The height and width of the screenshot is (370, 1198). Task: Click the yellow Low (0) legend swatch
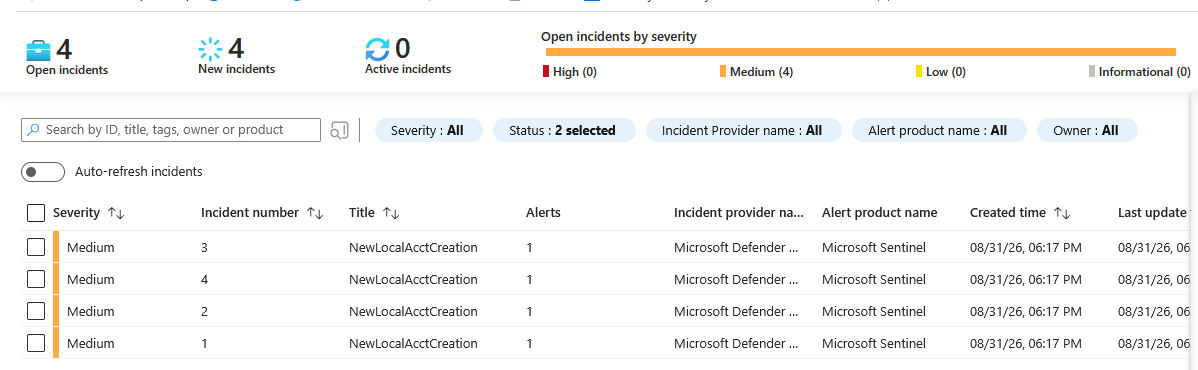[919, 72]
